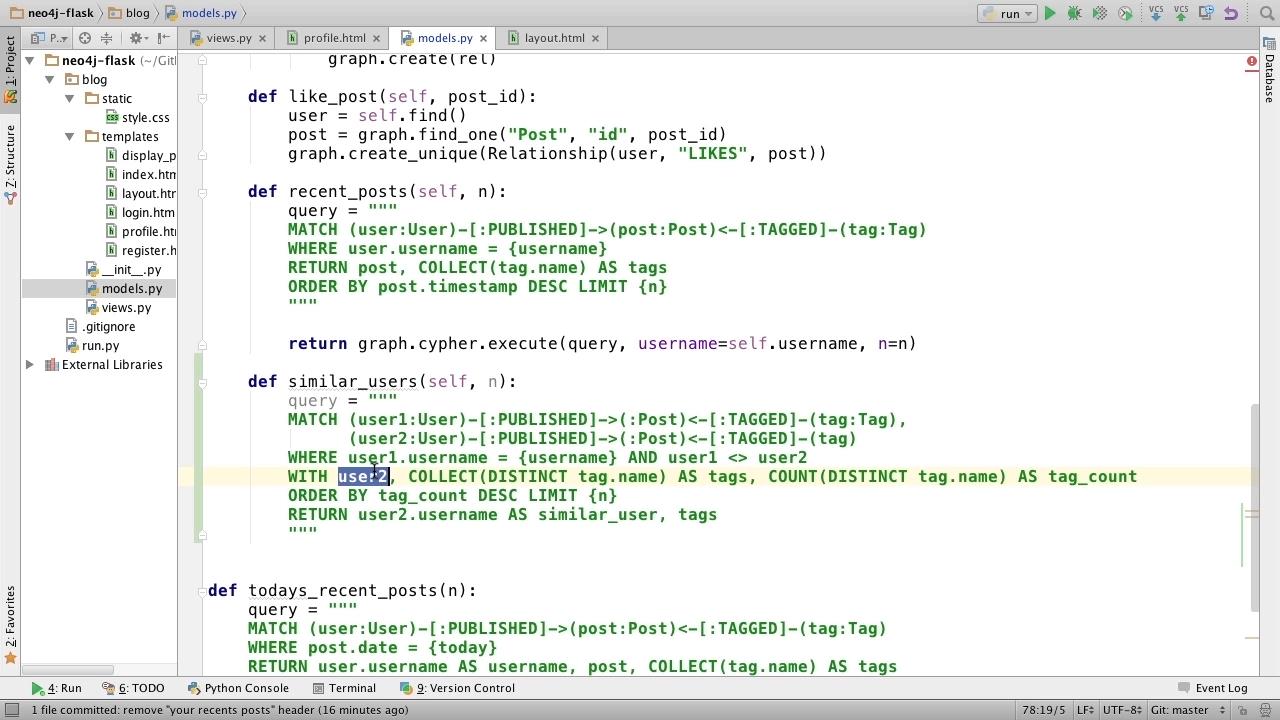Screen dimensions: 1280x720
Task: Open the Terminal tool window
Action: [344, 688]
